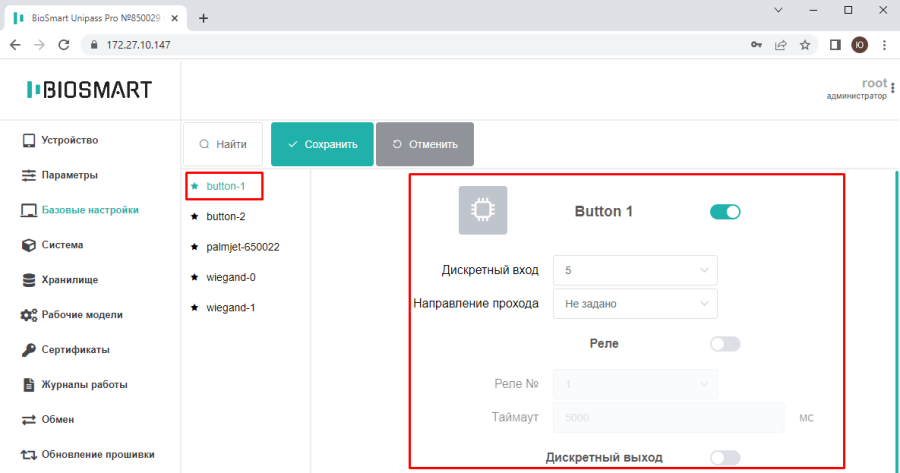Viewport: 900px width, 473px height.
Task: Go to Обновление прошивки section
Action: (x=88, y=455)
